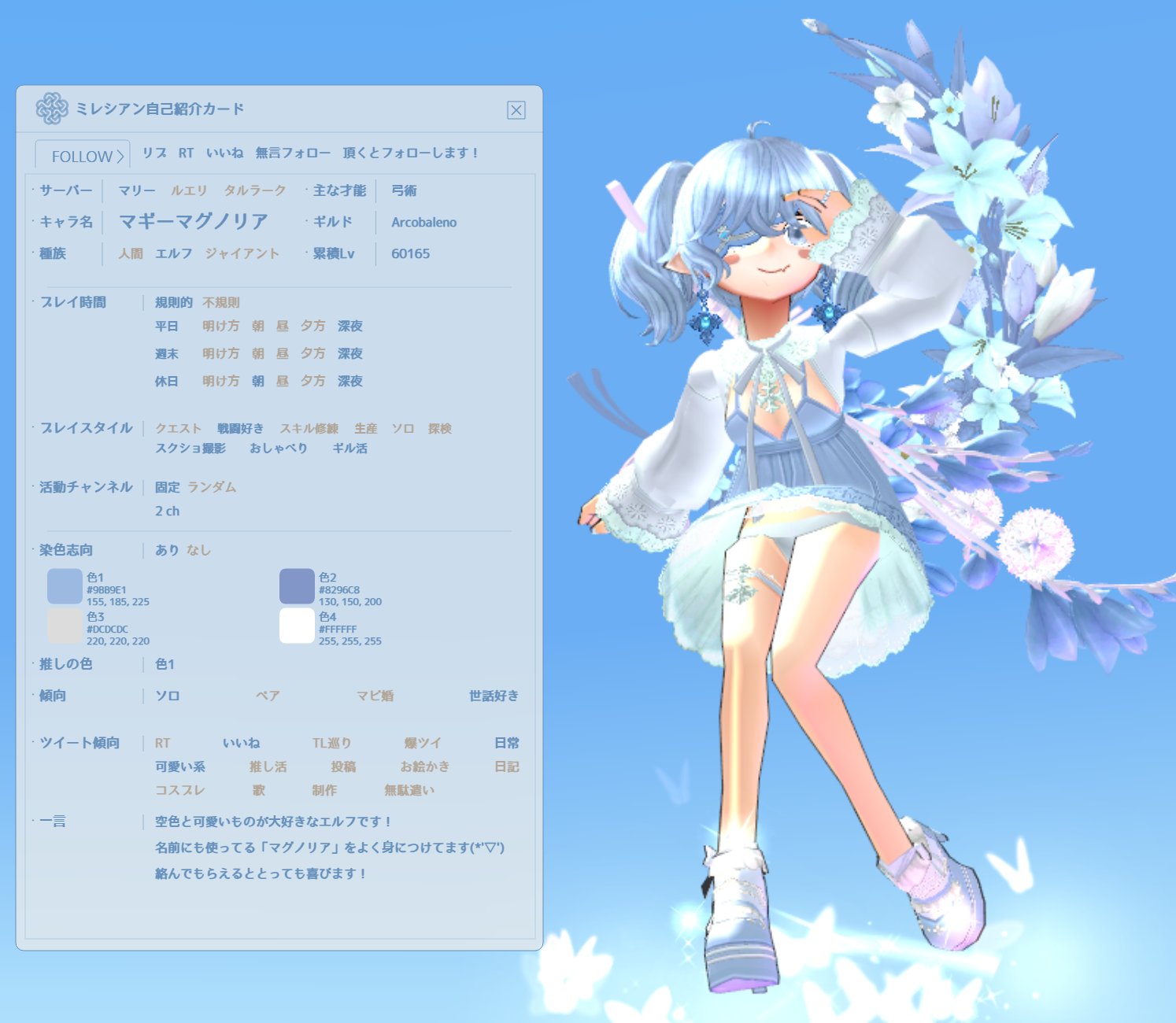Select TL巡り tweet tendency

coord(332,743)
